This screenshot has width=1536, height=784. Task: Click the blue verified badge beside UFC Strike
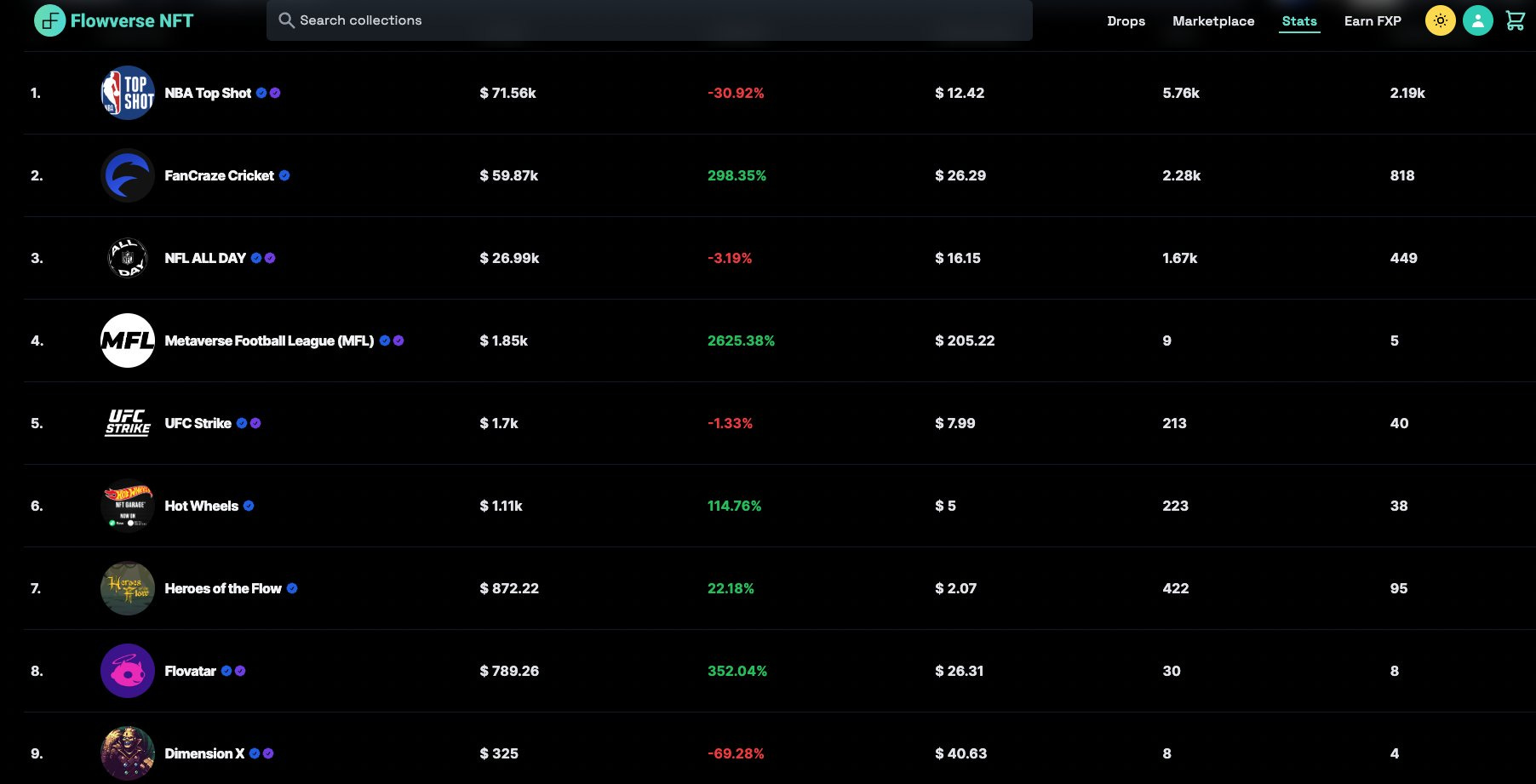(242, 423)
